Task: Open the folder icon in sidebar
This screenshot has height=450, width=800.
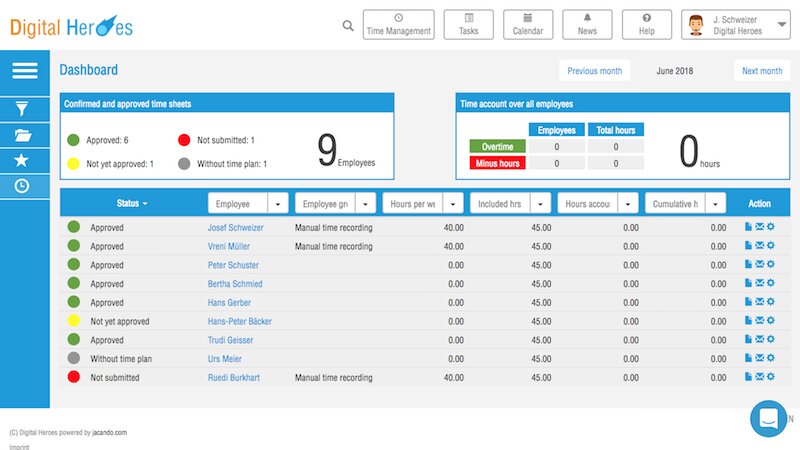Action: [x=24, y=135]
